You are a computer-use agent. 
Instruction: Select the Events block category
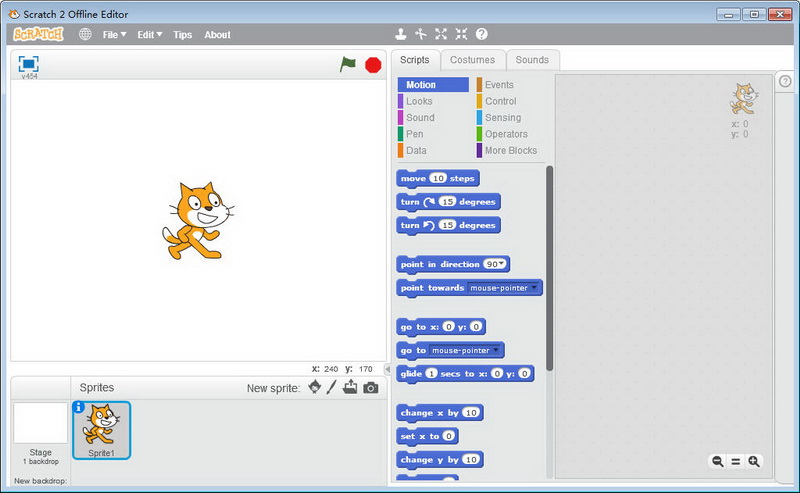510,85
